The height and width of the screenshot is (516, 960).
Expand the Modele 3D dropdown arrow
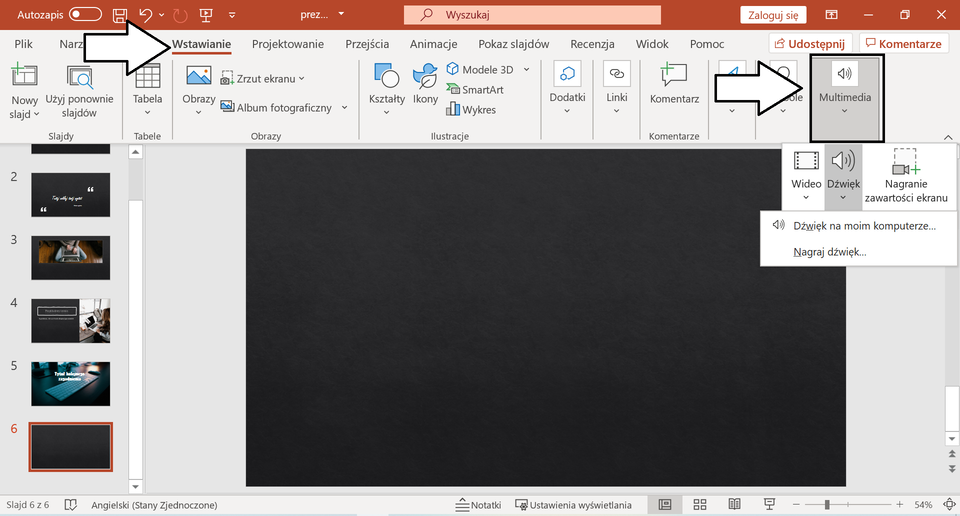[x=524, y=70]
